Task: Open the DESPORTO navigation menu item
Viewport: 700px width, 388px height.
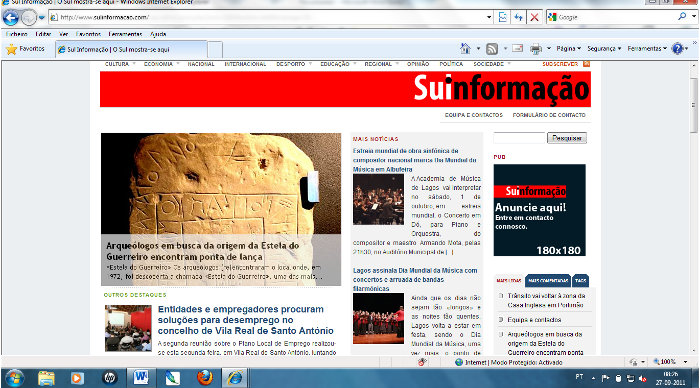Action: tap(291, 64)
